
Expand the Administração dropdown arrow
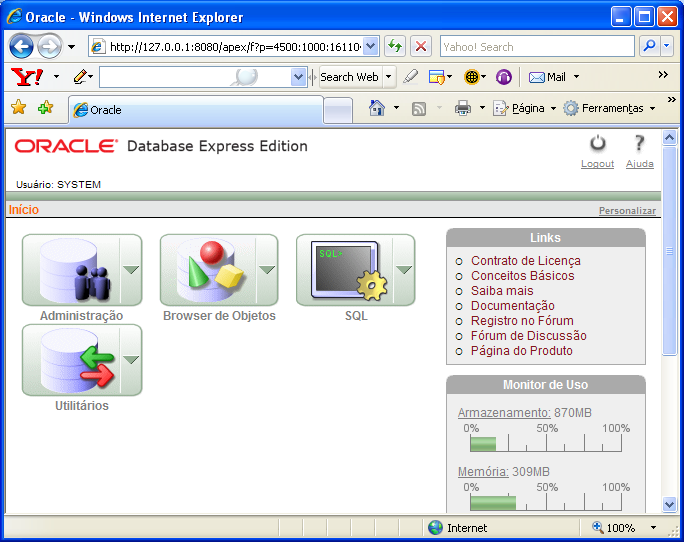click(x=131, y=270)
